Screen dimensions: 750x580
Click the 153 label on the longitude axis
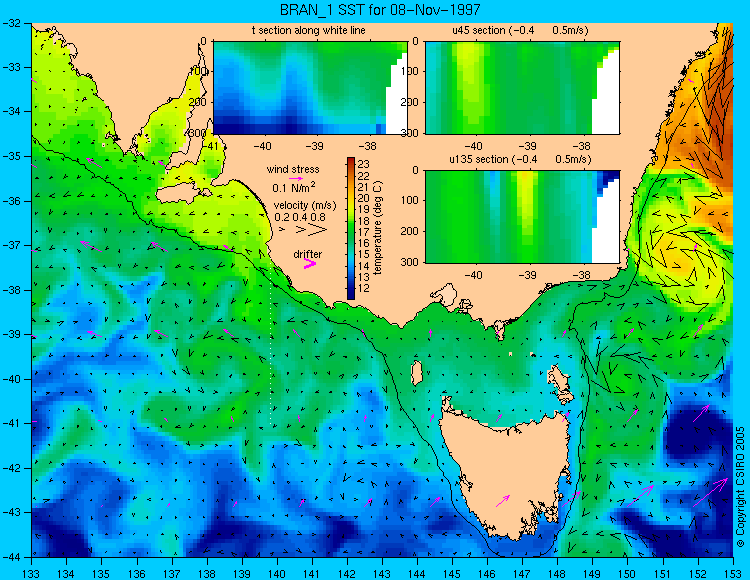732,574
